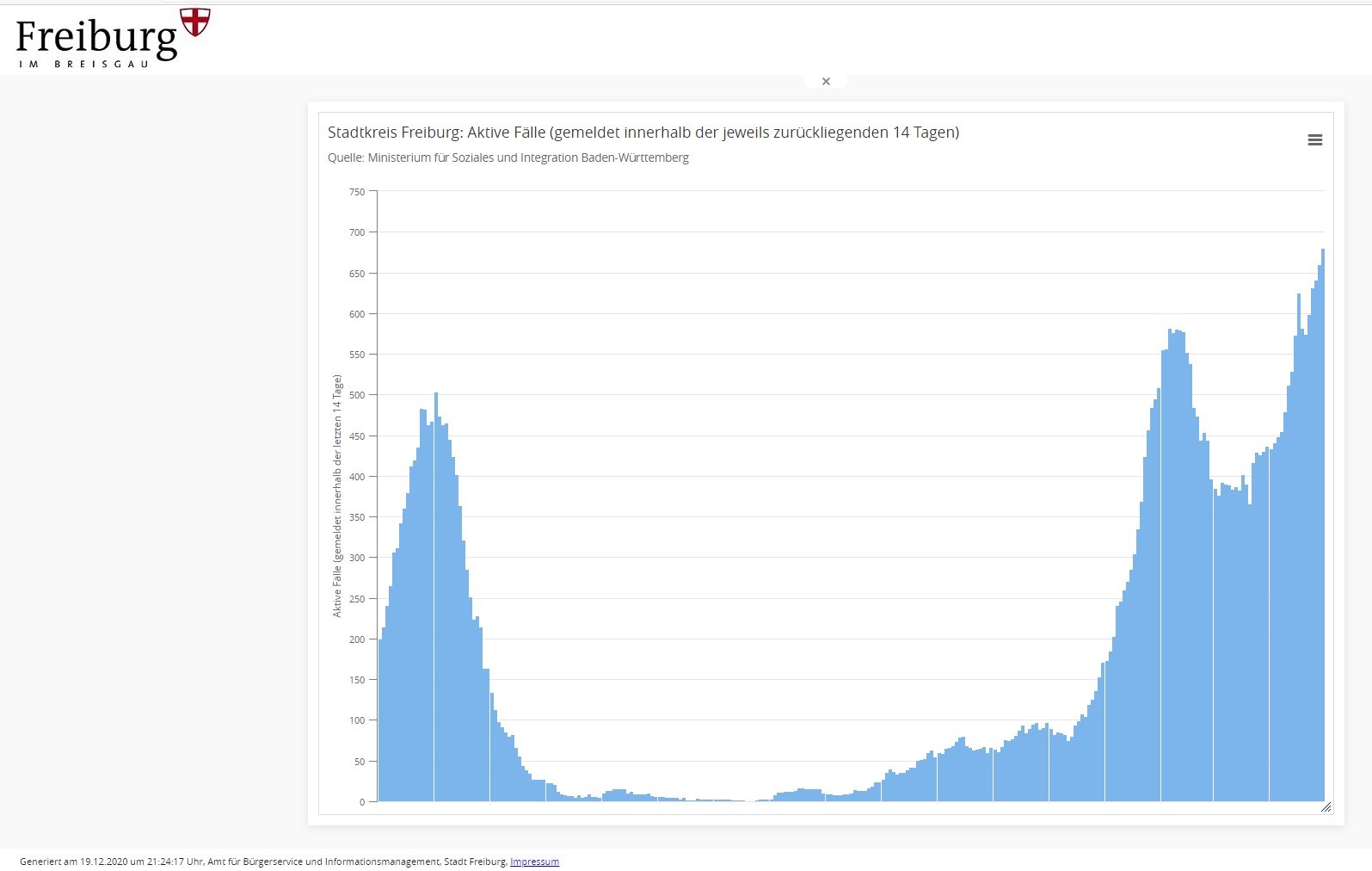Click the chart title 'Stadtkreis Freiburg: Aktive Fälle'
This screenshot has height=871, width=1372.
(x=643, y=133)
